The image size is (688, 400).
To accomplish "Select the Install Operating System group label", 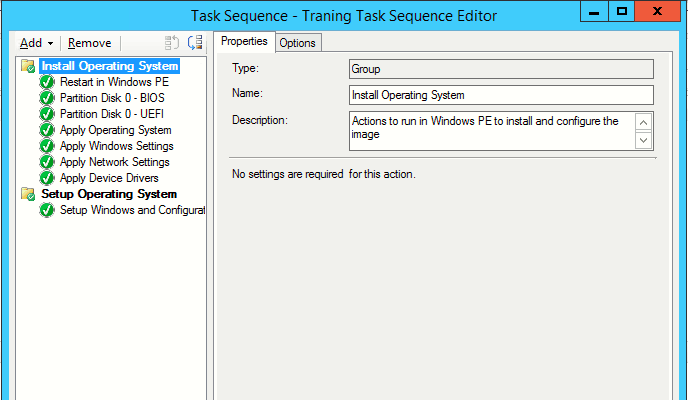I will tap(110, 66).
